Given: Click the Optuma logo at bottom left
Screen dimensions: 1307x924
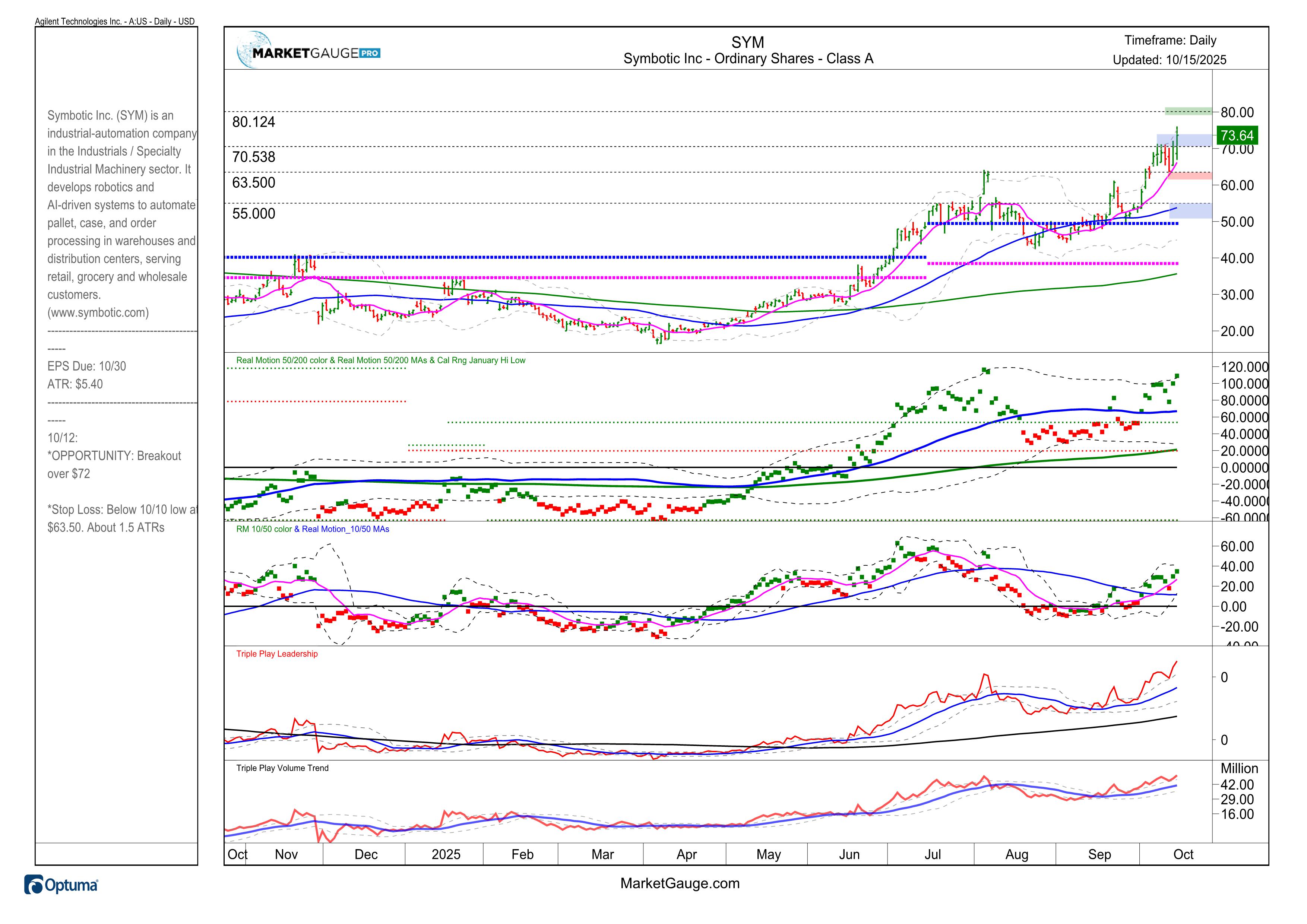Looking at the screenshot, I should pyautogui.click(x=61, y=885).
